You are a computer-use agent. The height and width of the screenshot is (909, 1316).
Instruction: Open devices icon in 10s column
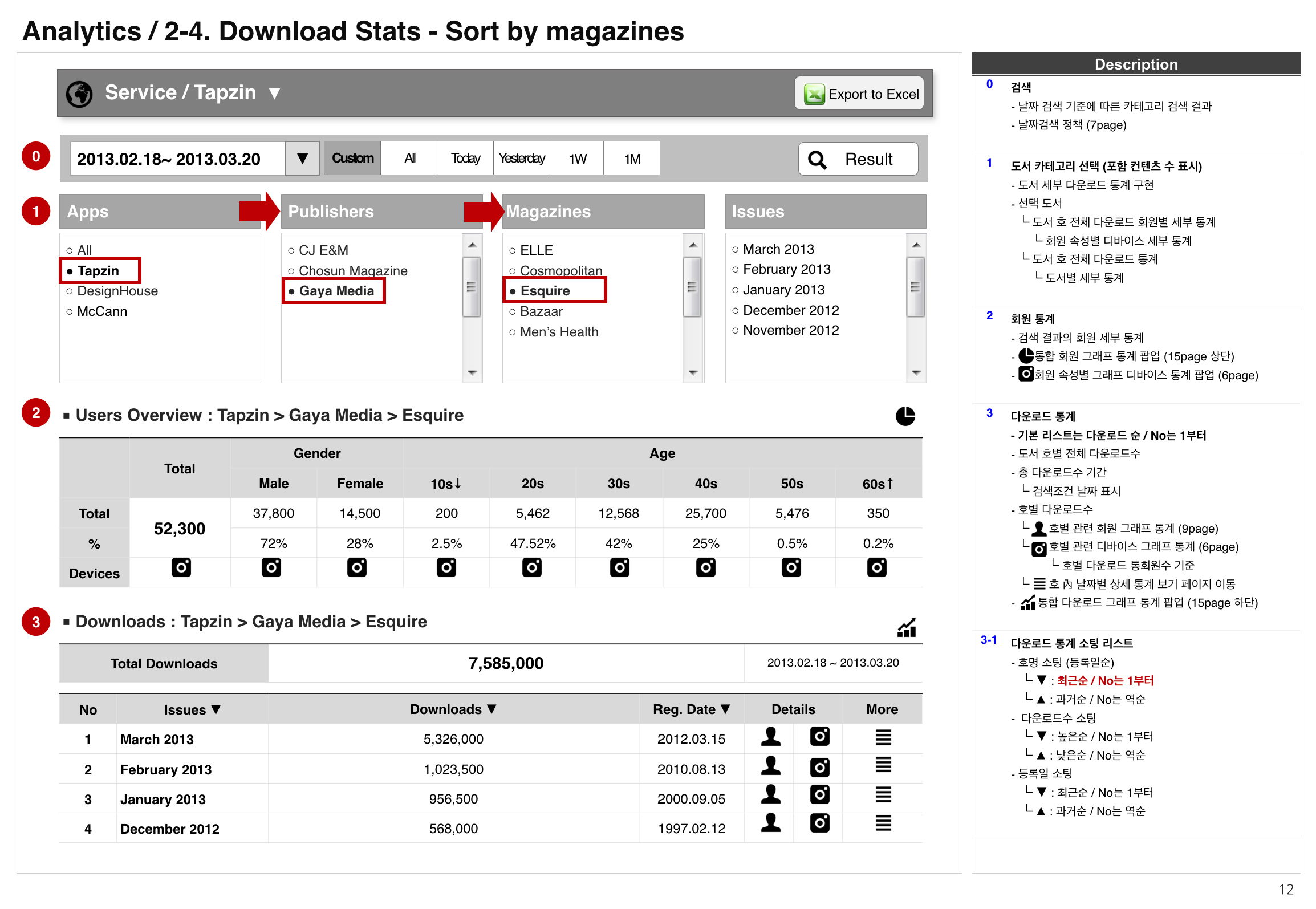446,567
